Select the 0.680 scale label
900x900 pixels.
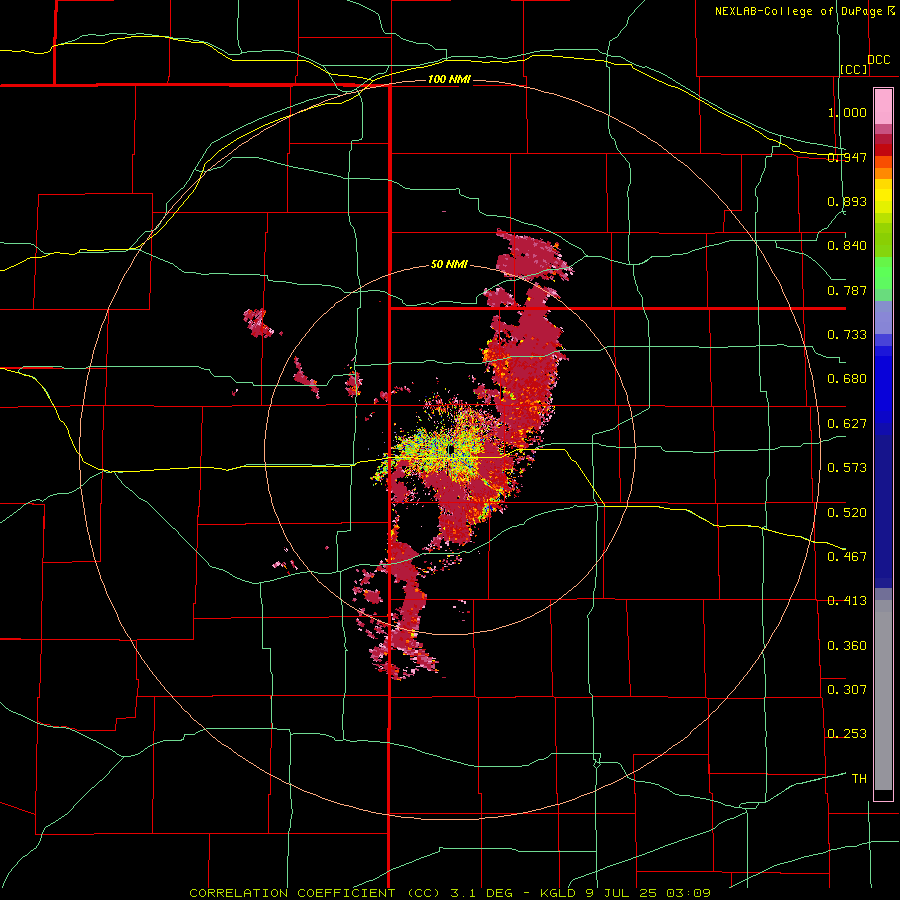click(847, 379)
